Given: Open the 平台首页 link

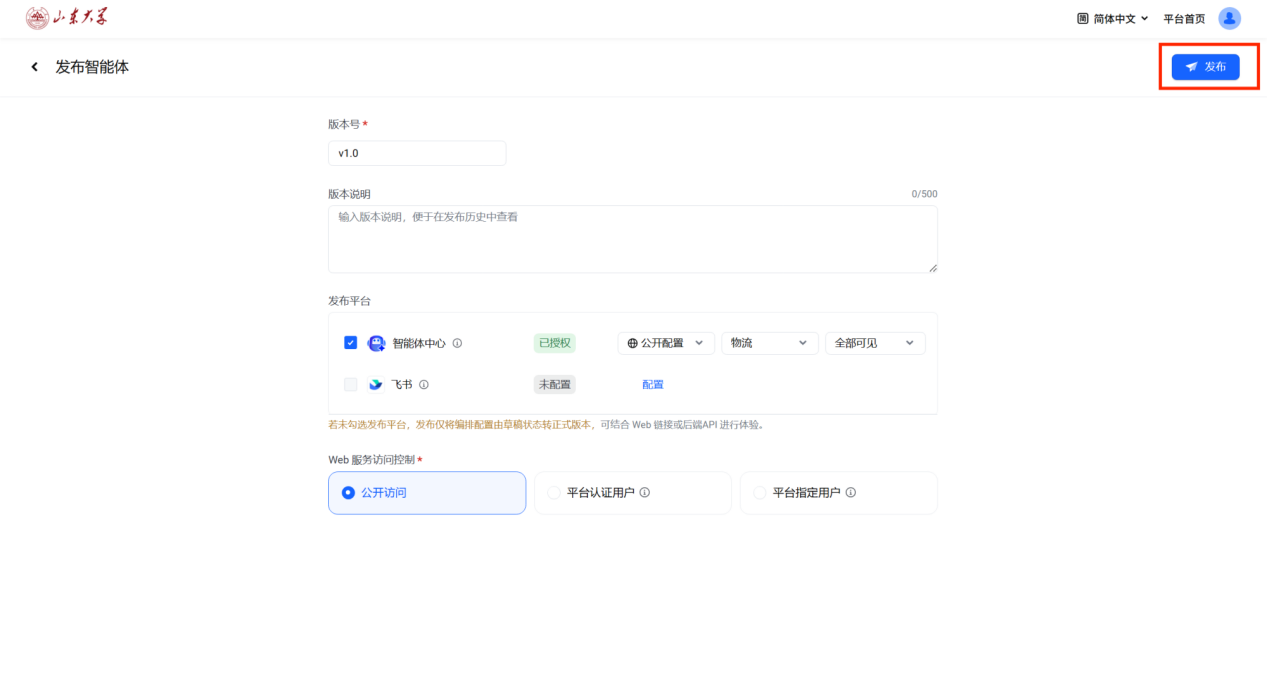Looking at the screenshot, I should click(x=1184, y=18).
